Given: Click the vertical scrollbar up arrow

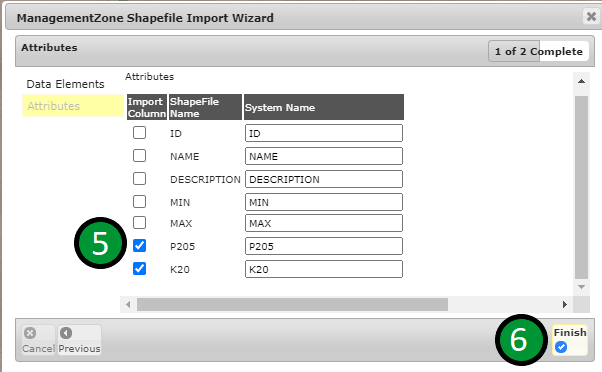Looking at the screenshot, I should coord(581,81).
